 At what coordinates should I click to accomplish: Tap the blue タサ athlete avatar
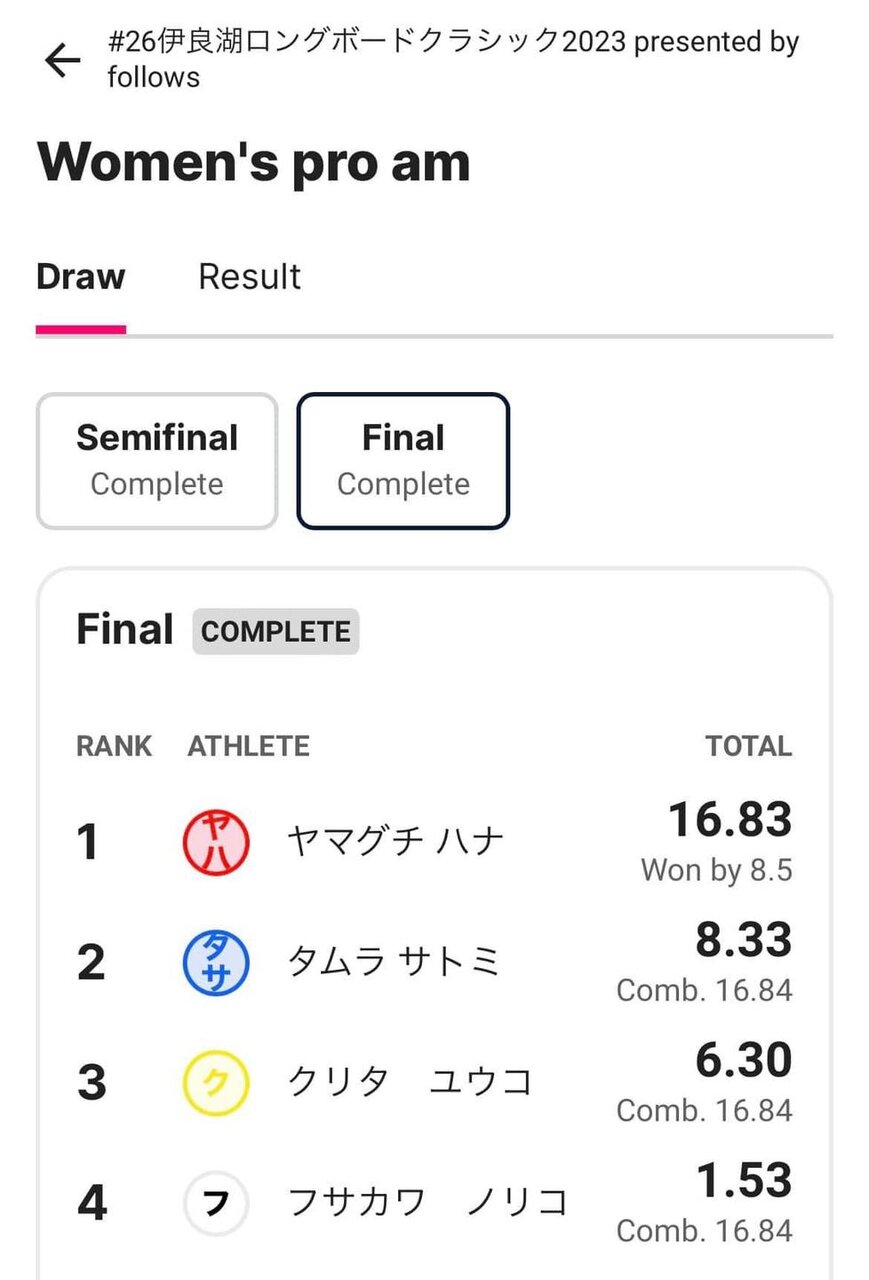click(216, 962)
